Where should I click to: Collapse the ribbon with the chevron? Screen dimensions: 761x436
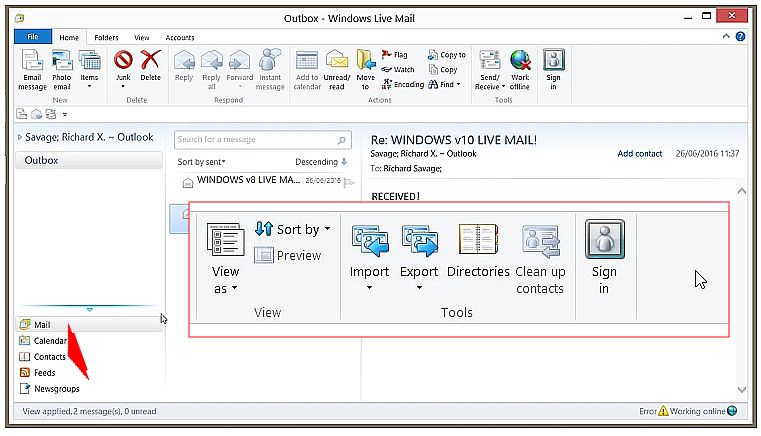726,36
